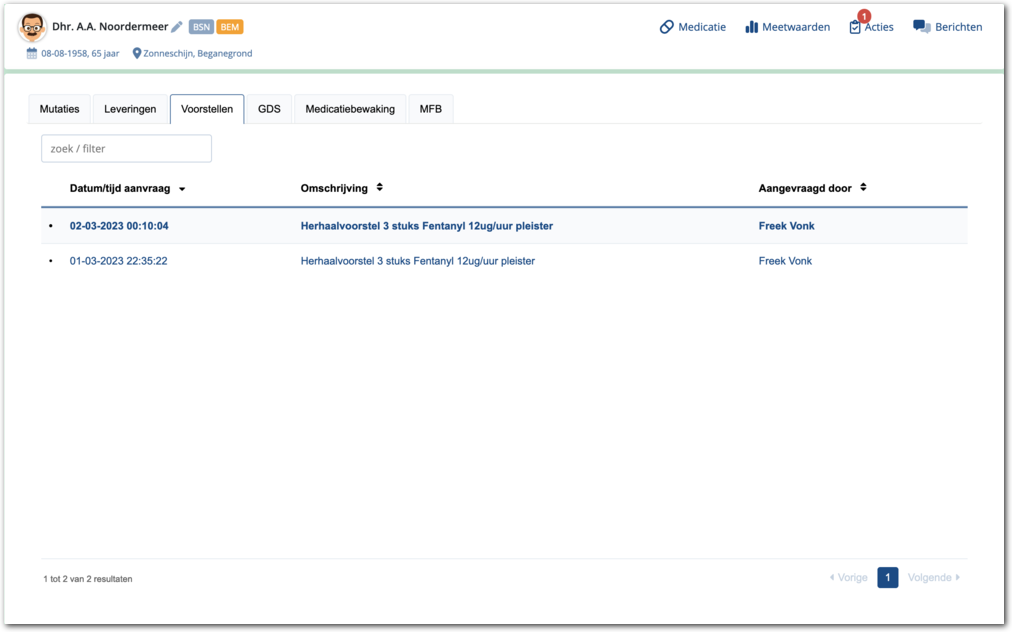Viewport: 1012px width, 632px height.
Task: Sort the Omschrijving column
Action: (x=380, y=188)
